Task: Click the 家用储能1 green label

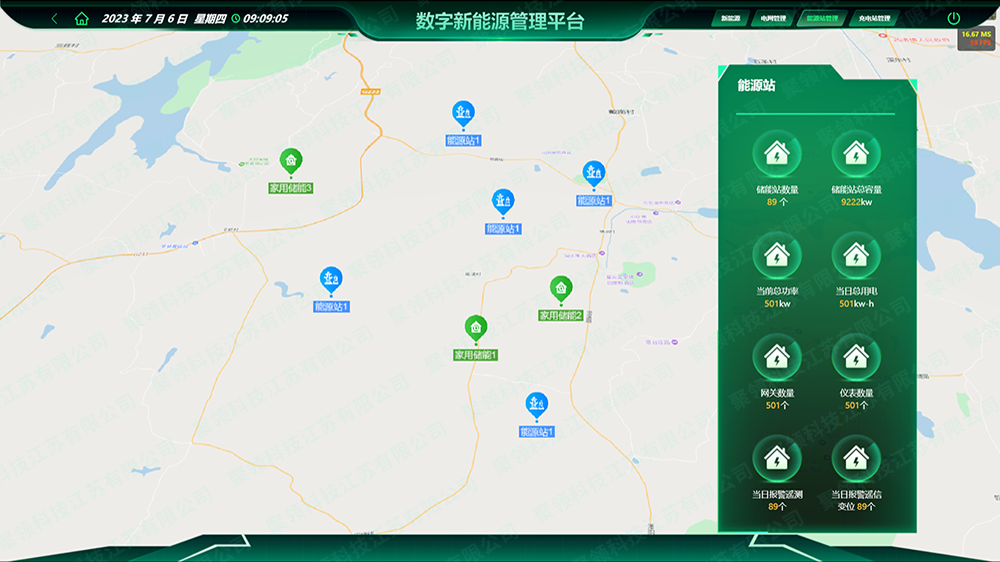Action: click(475, 355)
